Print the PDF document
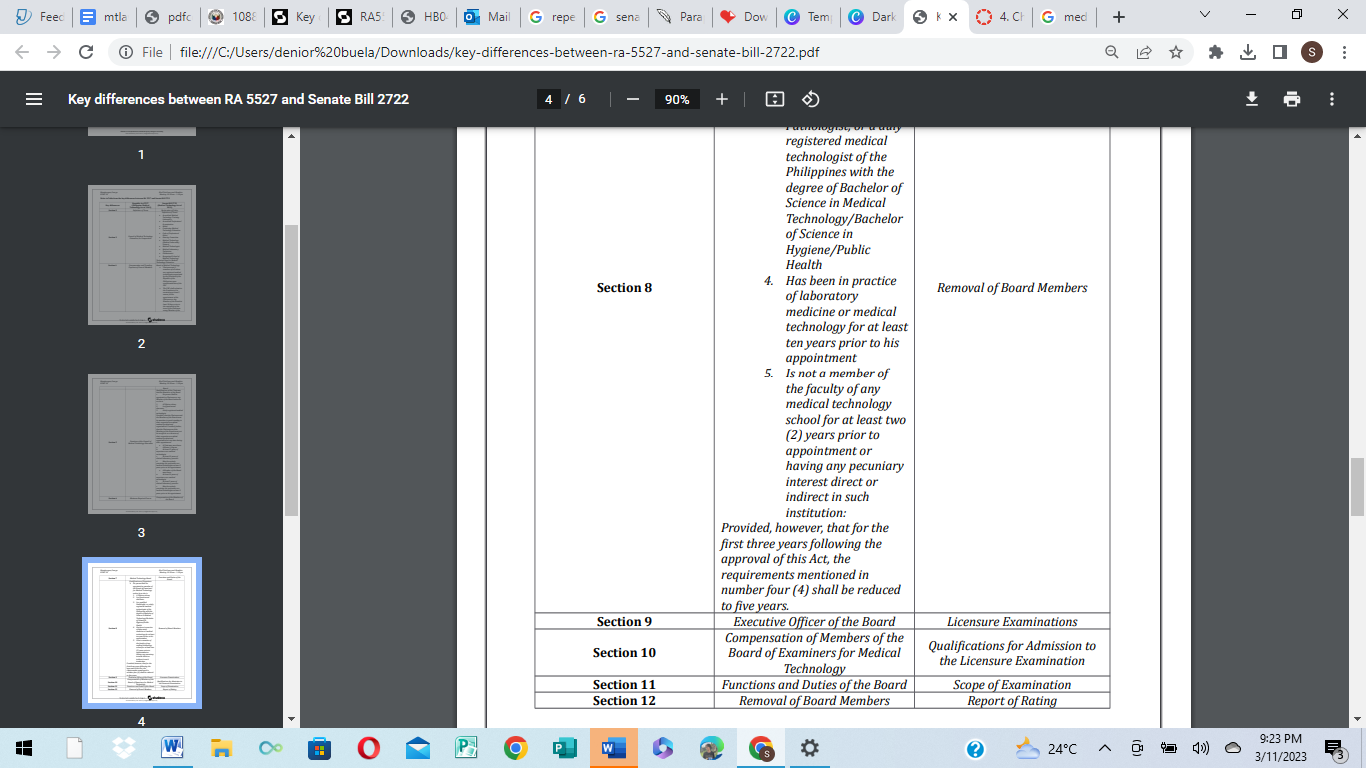 pyautogui.click(x=1292, y=99)
